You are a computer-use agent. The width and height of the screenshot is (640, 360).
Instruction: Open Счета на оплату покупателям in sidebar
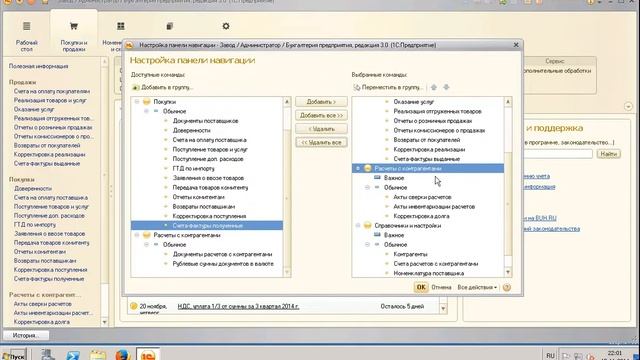click(52, 91)
